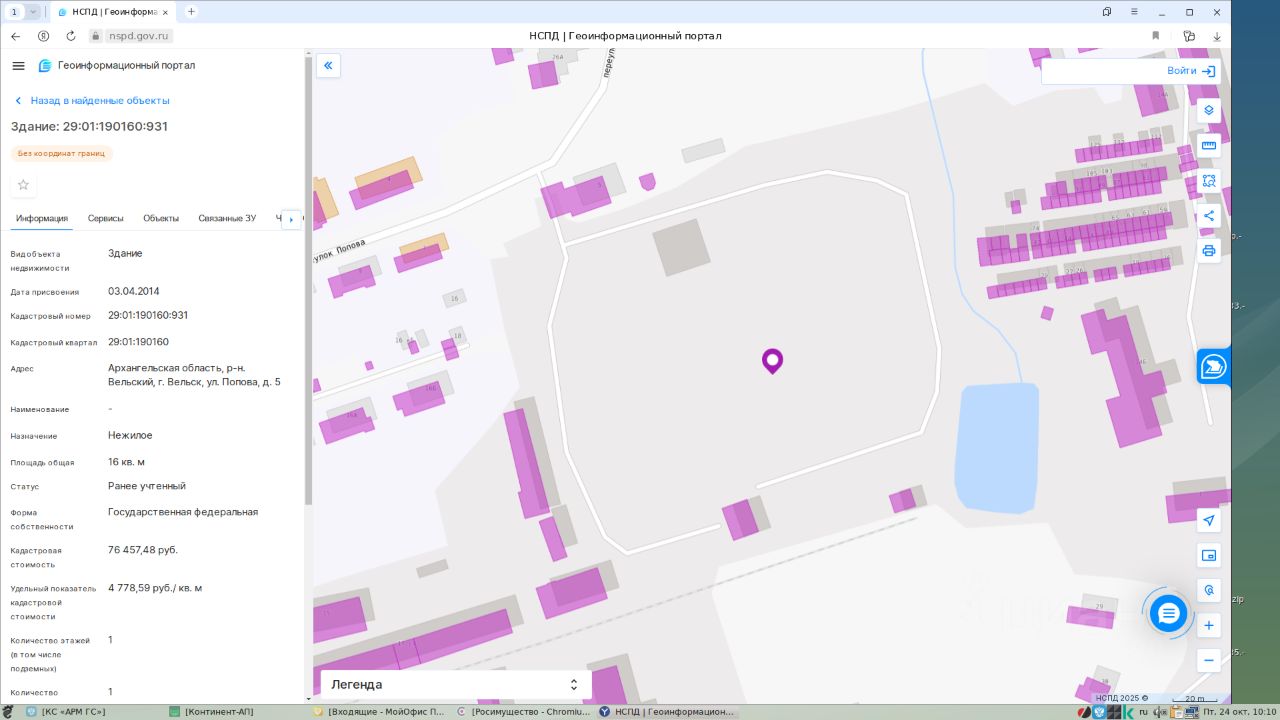Open the chat assistant bubble
1280x720 pixels.
click(x=1168, y=613)
